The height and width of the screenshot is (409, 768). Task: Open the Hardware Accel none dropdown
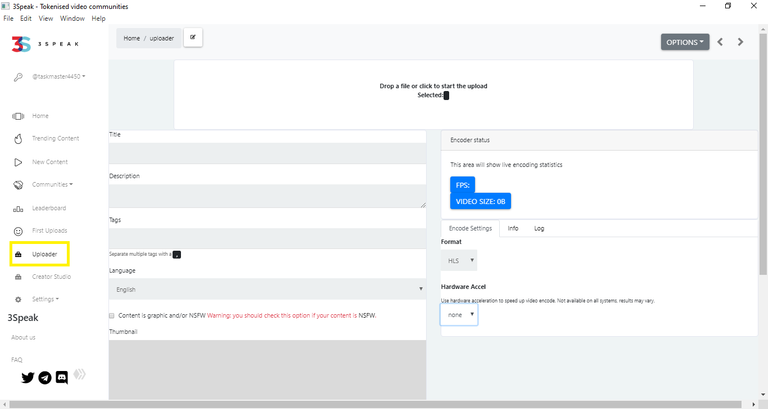pos(459,315)
